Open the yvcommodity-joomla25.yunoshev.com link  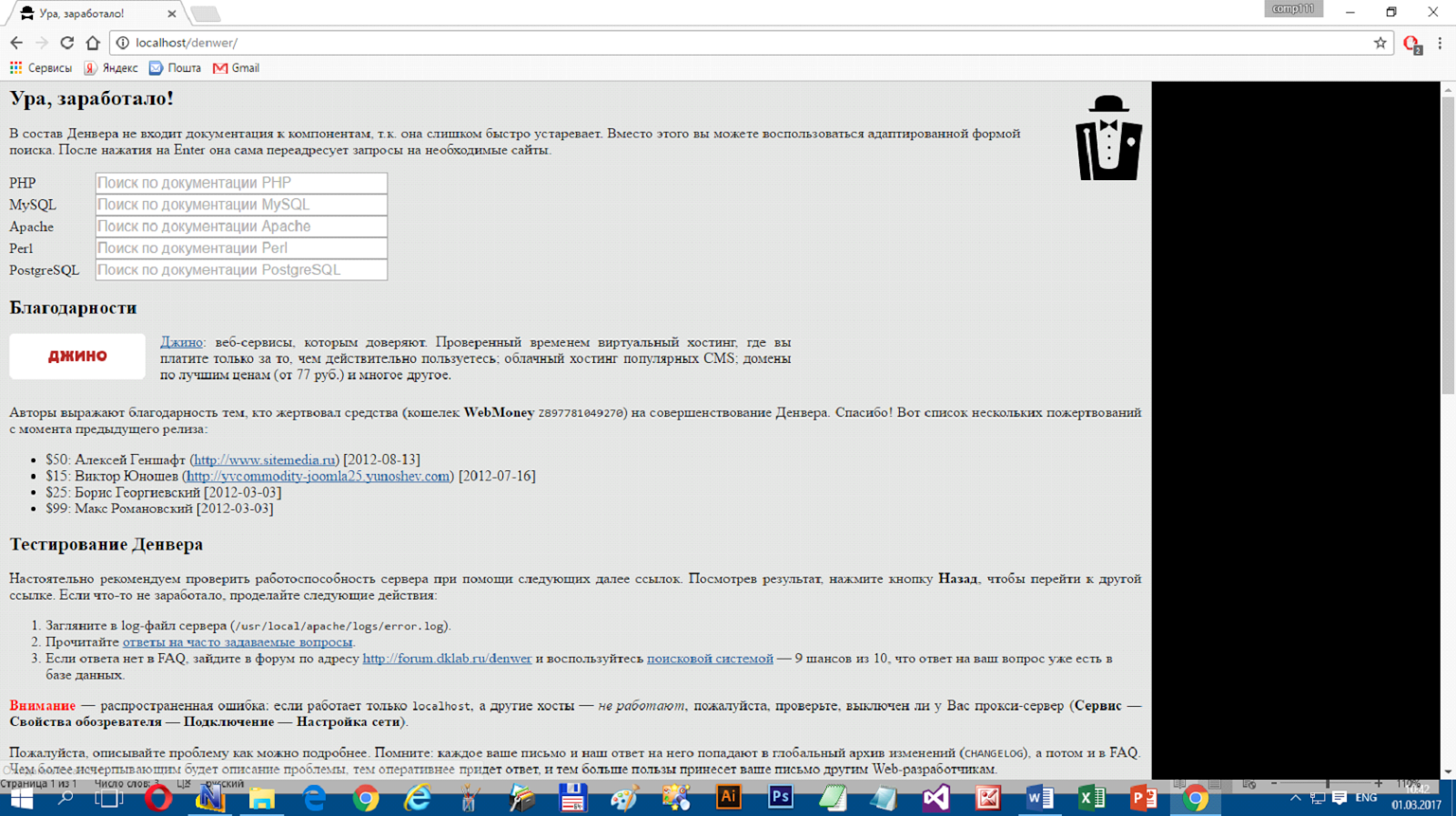point(318,477)
